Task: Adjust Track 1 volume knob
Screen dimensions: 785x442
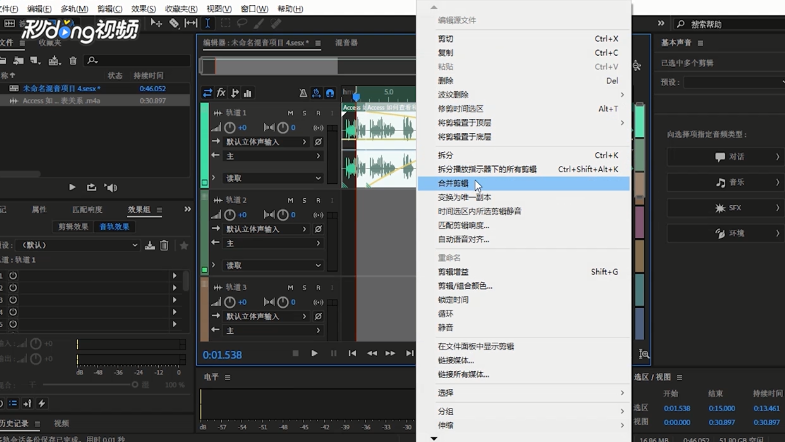Action: tap(229, 128)
